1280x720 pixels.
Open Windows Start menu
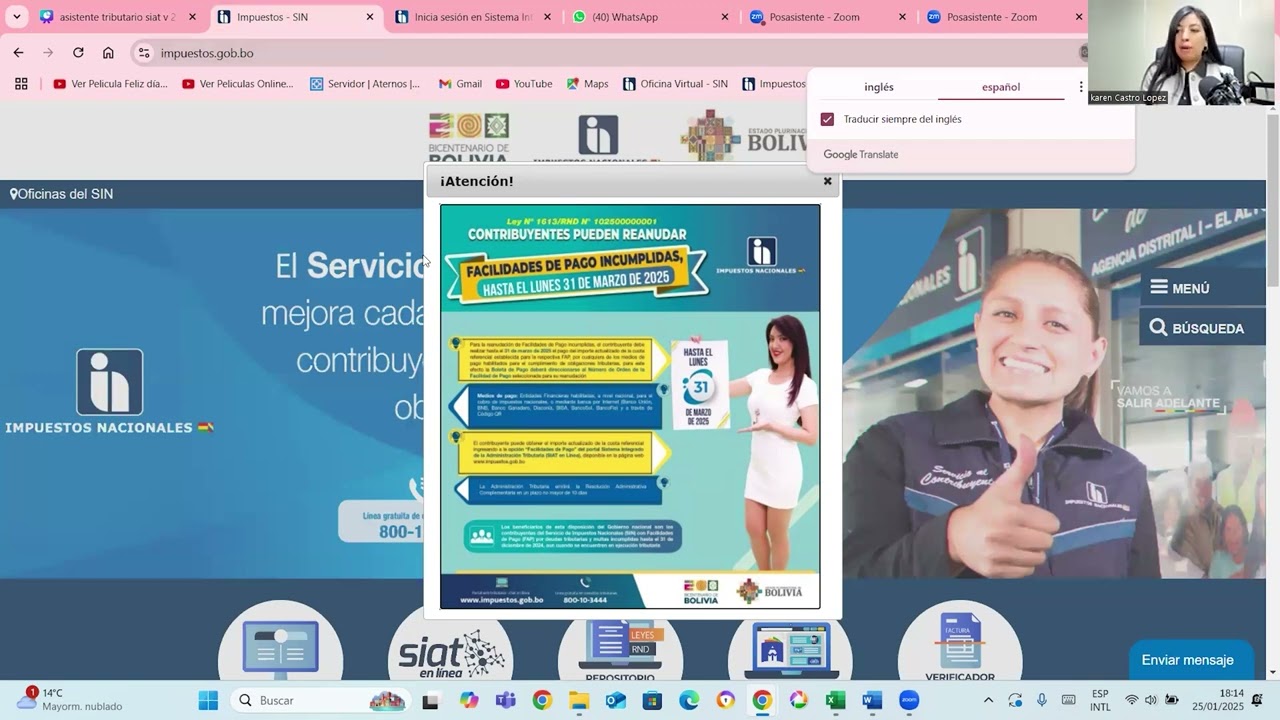coord(208,700)
